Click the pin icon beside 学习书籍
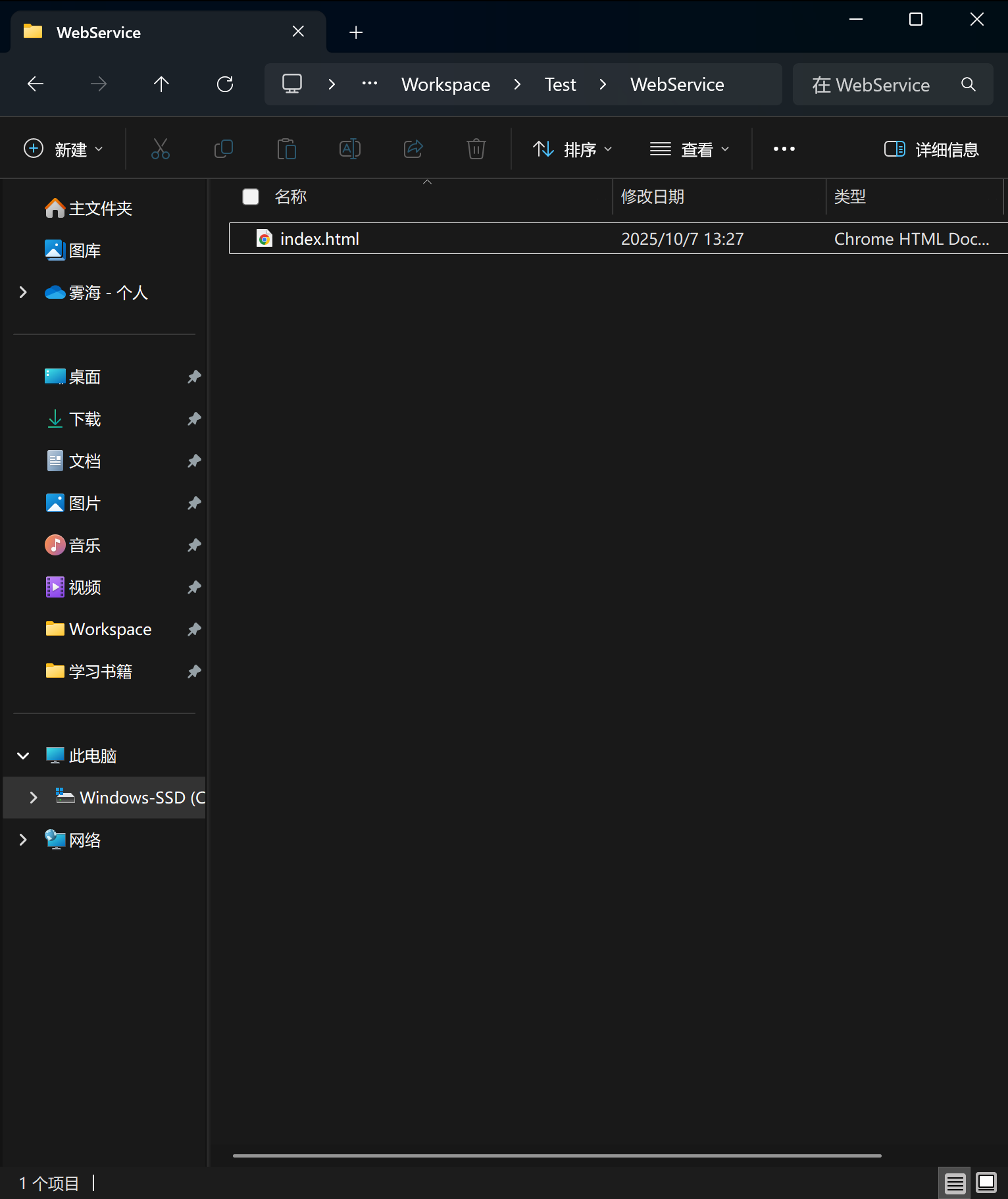The width and height of the screenshot is (1008, 1199). coord(194,672)
